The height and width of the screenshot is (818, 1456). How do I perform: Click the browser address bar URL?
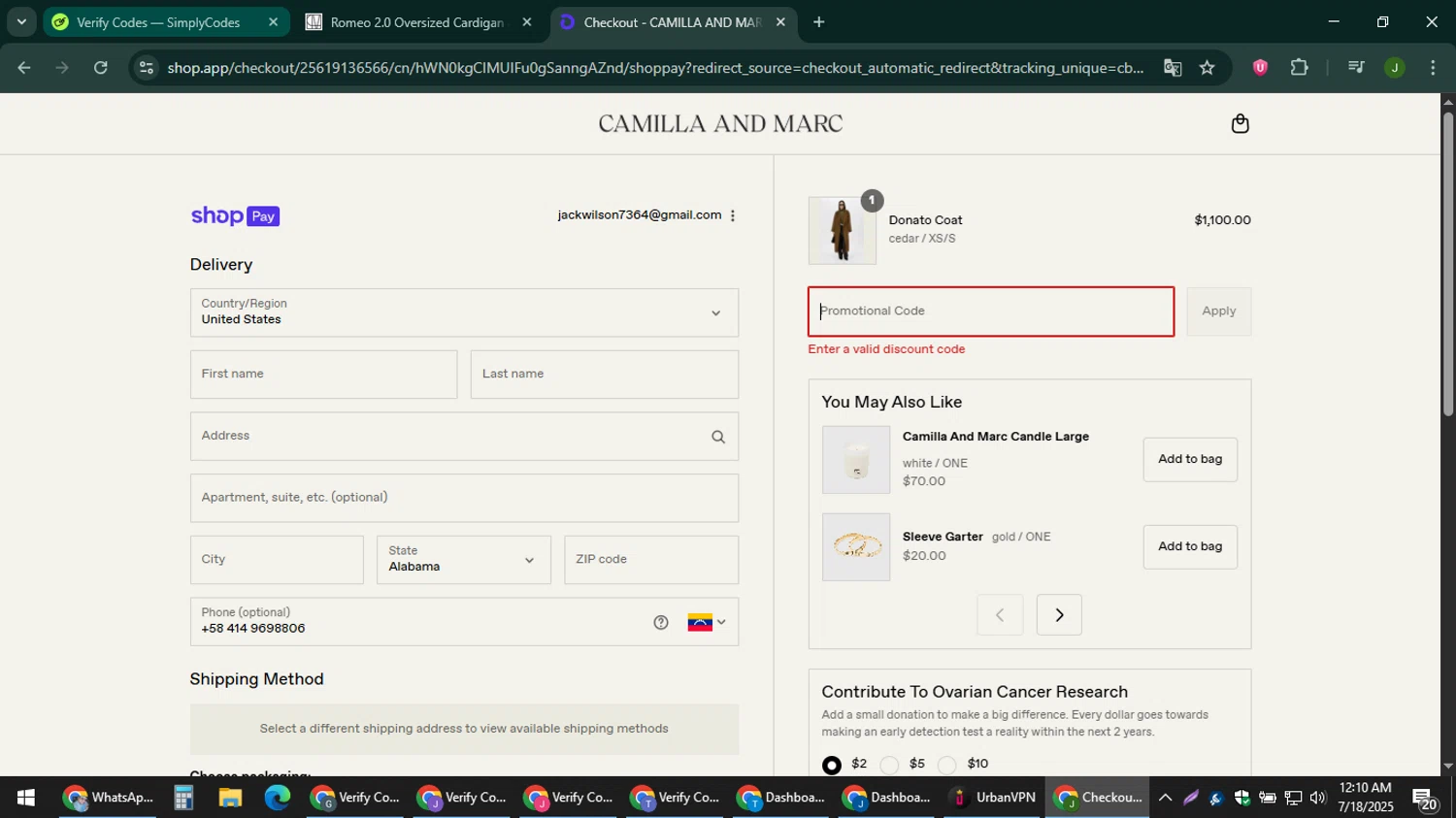click(655, 68)
